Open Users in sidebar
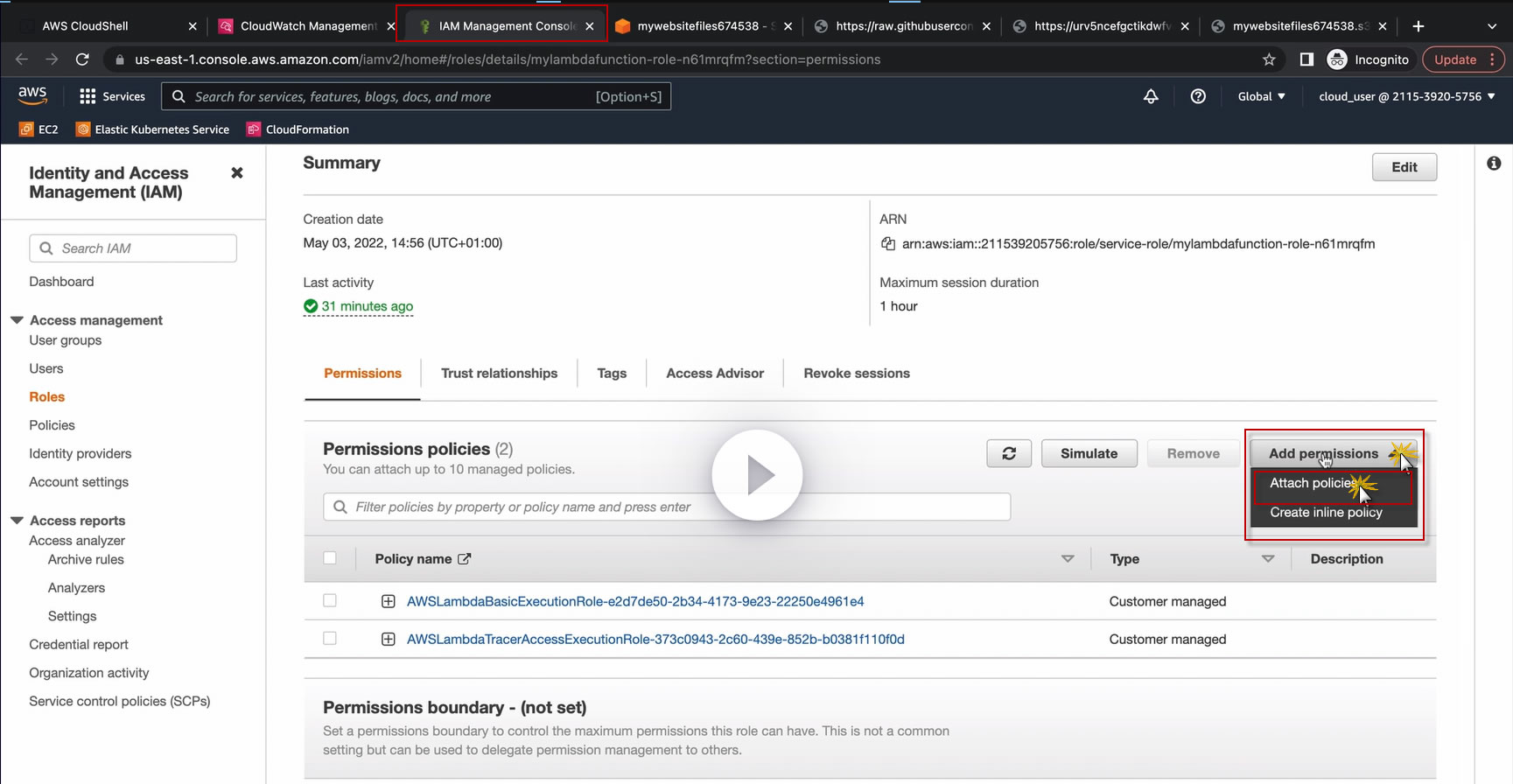The height and width of the screenshot is (784, 1513). [x=46, y=368]
